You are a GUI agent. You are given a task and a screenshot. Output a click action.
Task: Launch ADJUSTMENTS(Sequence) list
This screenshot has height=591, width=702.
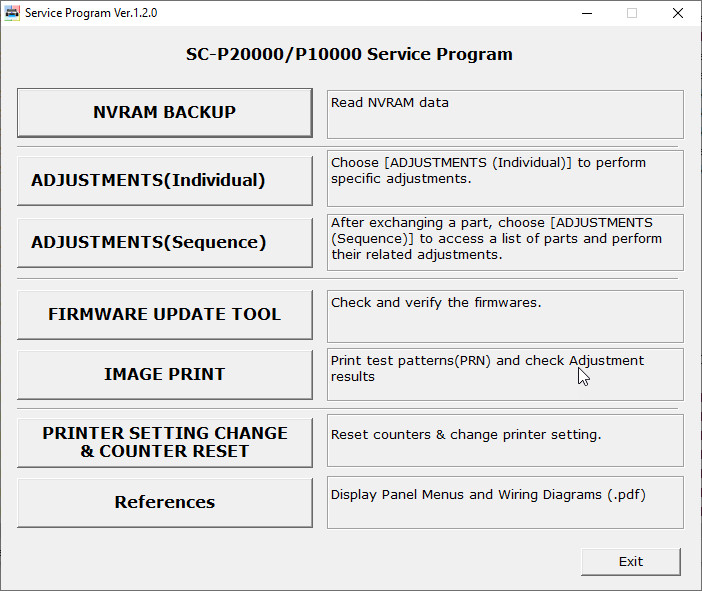(x=165, y=243)
